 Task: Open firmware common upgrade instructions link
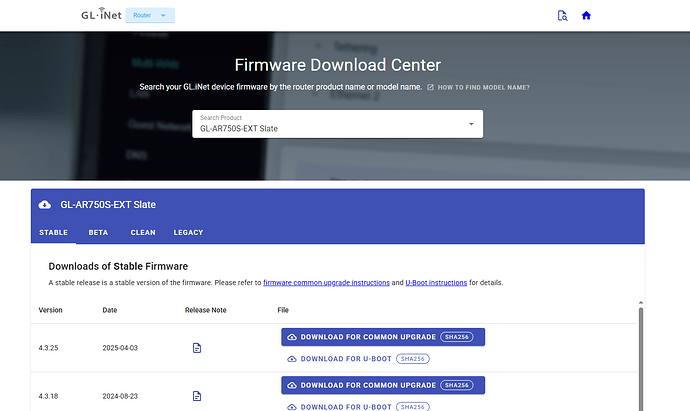pyautogui.click(x=326, y=283)
